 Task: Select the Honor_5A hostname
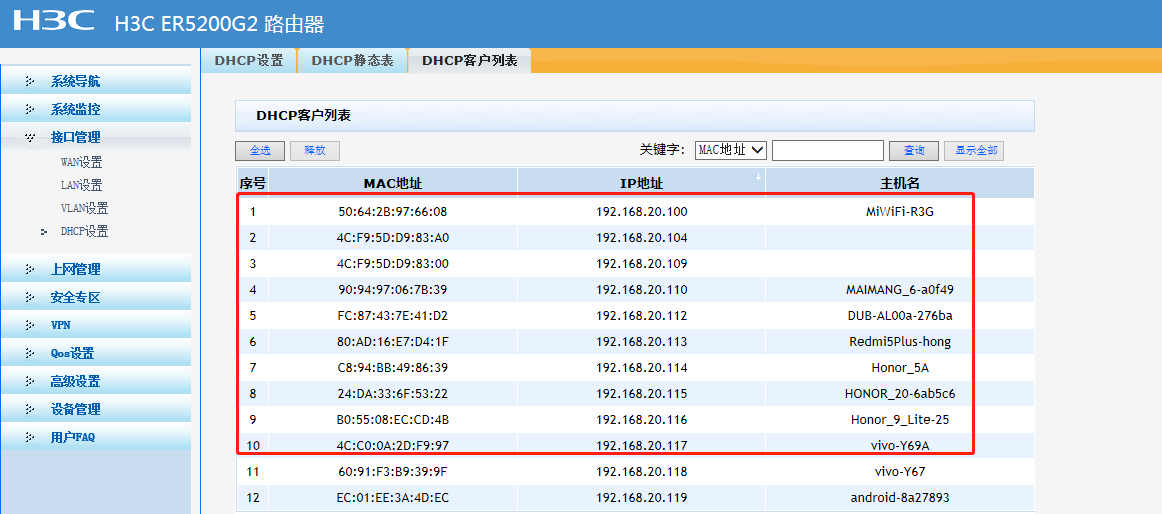pos(900,368)
